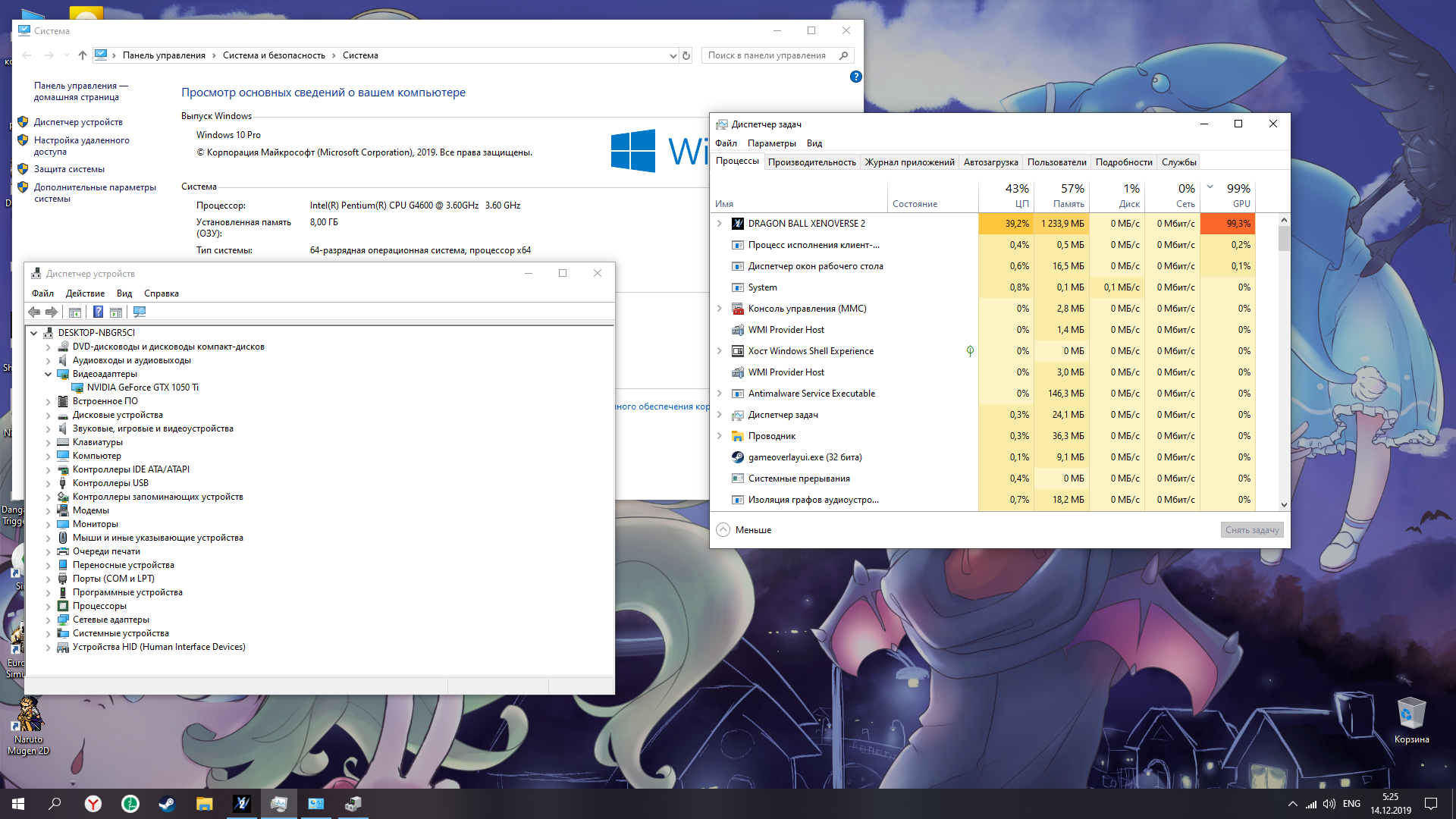Open clock and date in taskbar
The height and width of the screenshot is (819, 1456).
[1390, 804]
